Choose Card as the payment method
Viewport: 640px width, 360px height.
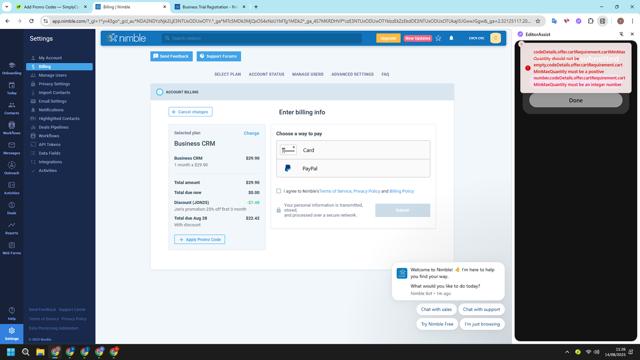coord(353,150)
